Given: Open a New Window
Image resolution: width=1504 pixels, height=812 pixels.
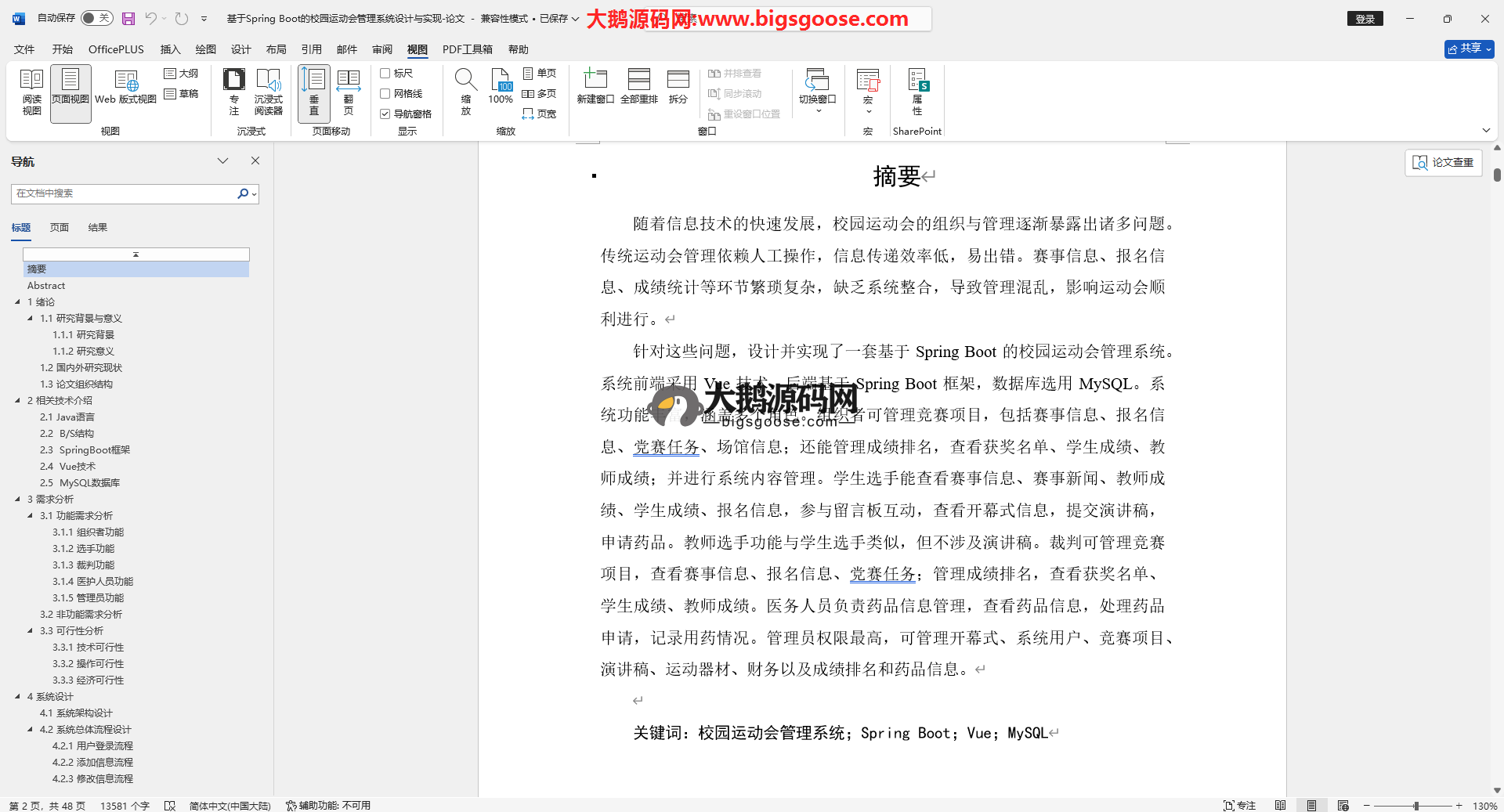Looking at the screenshot, I should 595,88.
